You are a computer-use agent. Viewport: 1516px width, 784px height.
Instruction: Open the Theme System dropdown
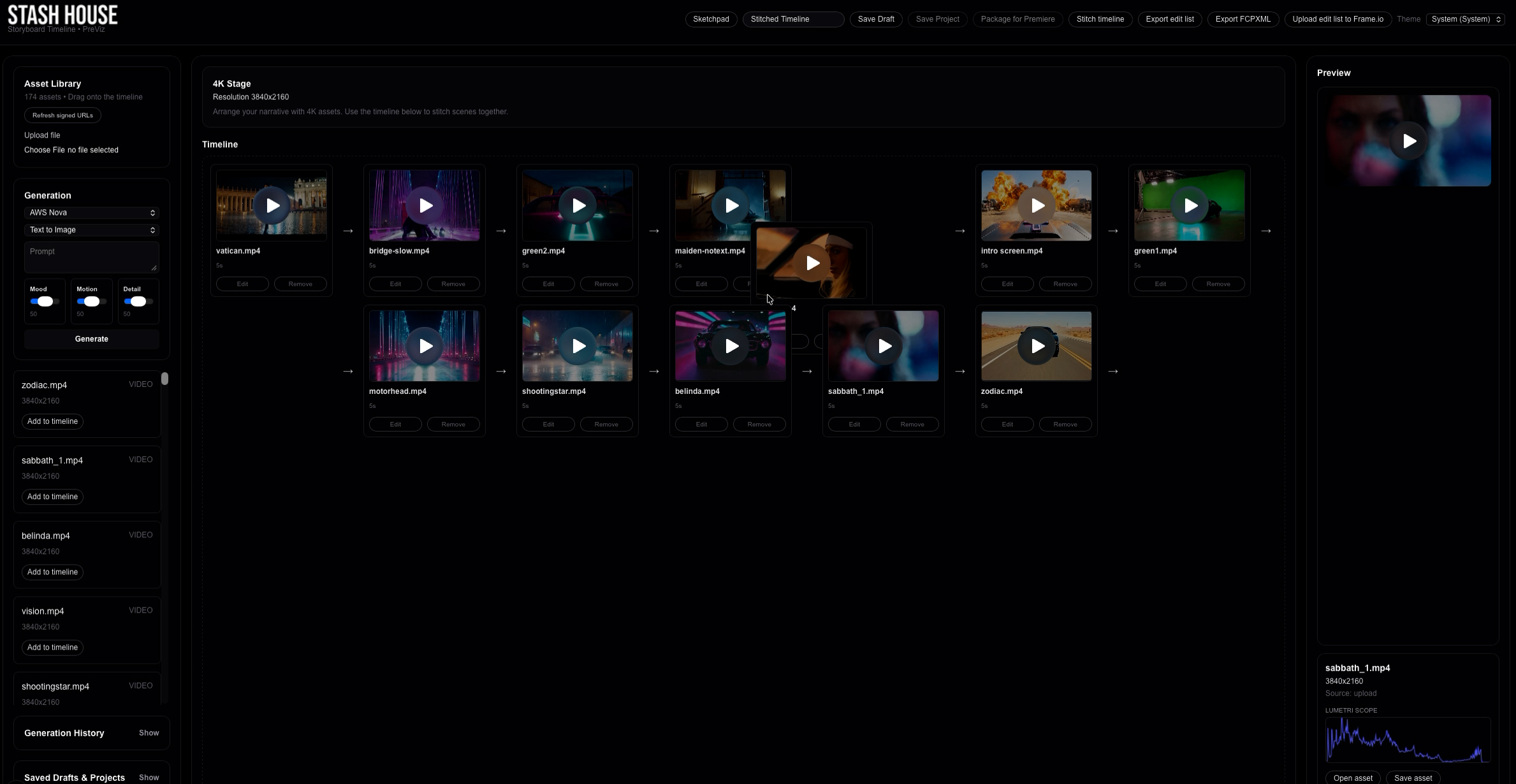point(1466,19)
